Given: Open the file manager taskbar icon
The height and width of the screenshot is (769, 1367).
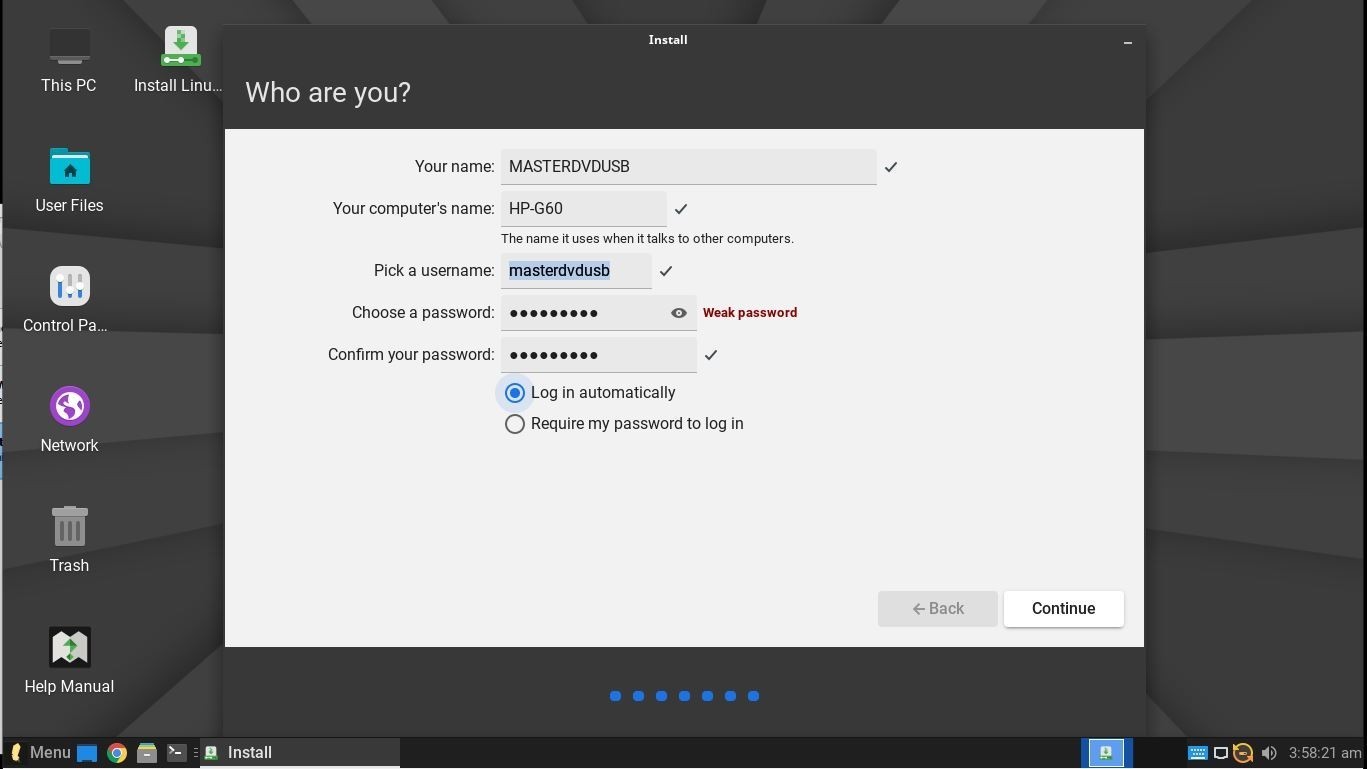Looking at the screenshot, I should pyautogui.click(x=147, y=753).
